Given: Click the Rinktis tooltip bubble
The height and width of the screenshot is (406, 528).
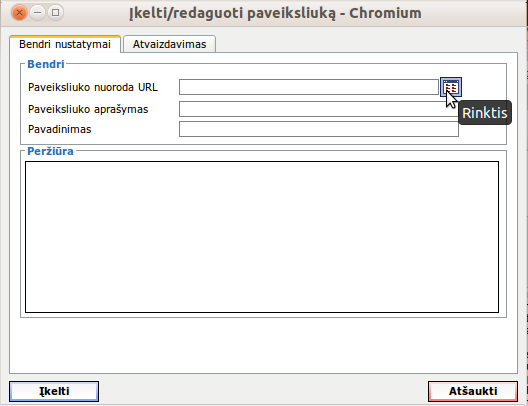Looking at the screenshot, I should tap(485, 113).
